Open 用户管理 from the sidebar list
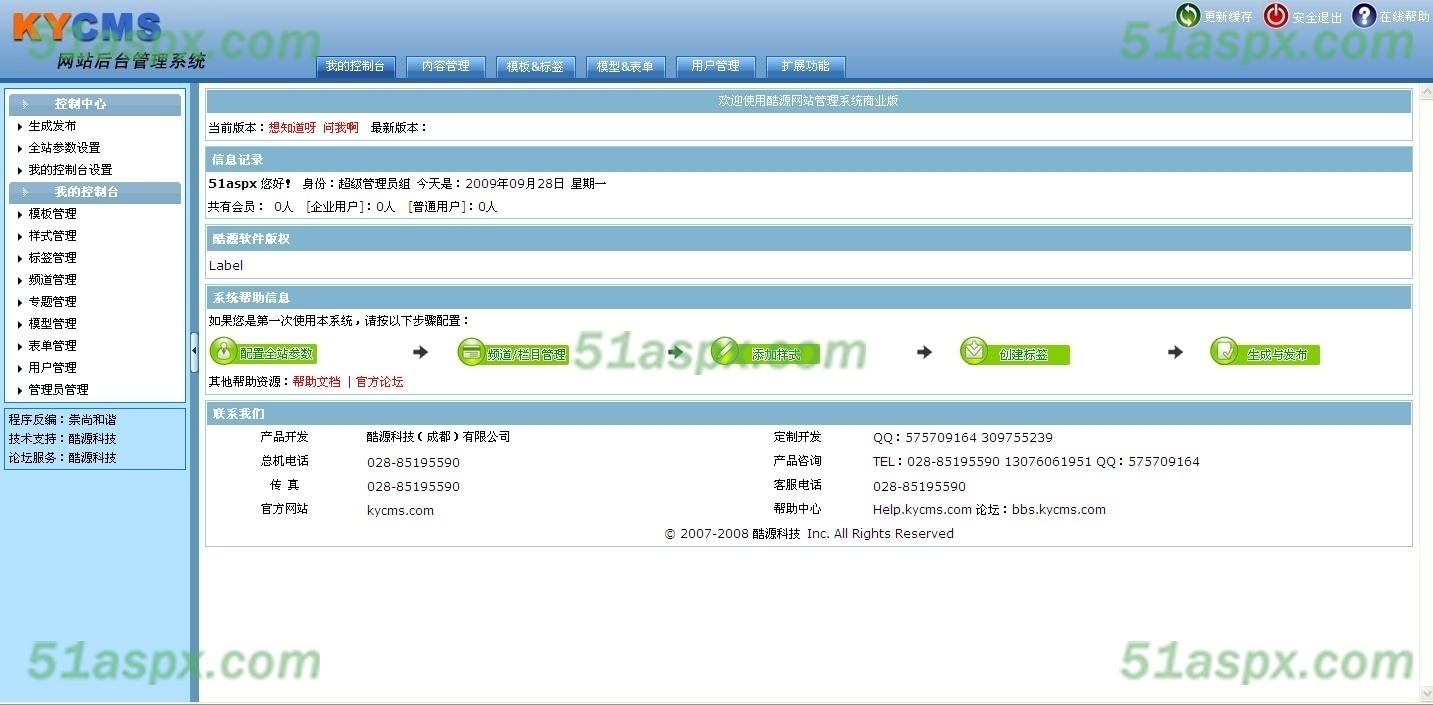This screenshot has width=1433, height=705. coord(52,368)
